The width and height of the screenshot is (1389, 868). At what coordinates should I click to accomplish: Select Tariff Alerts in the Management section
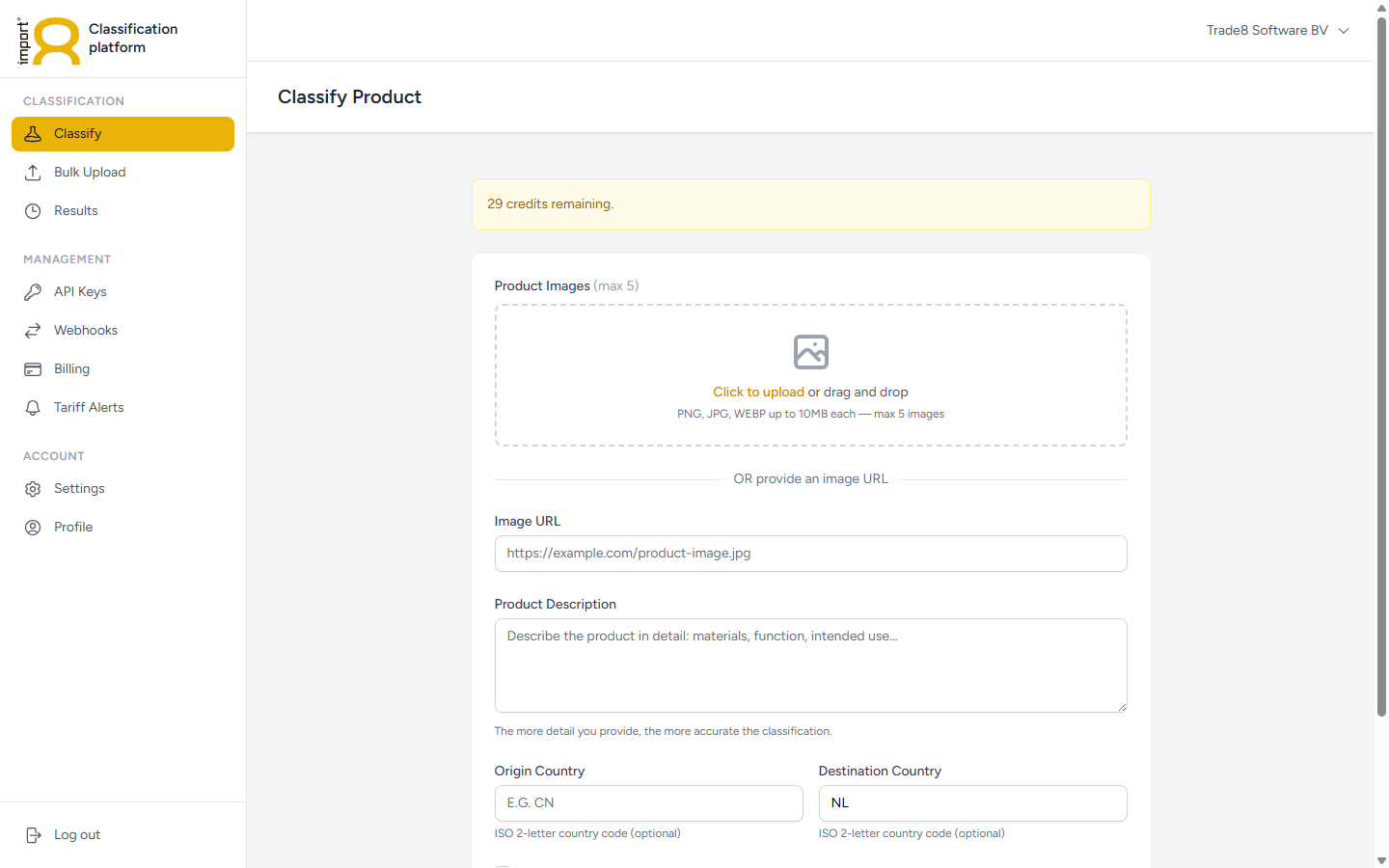[x=88, y=407]
